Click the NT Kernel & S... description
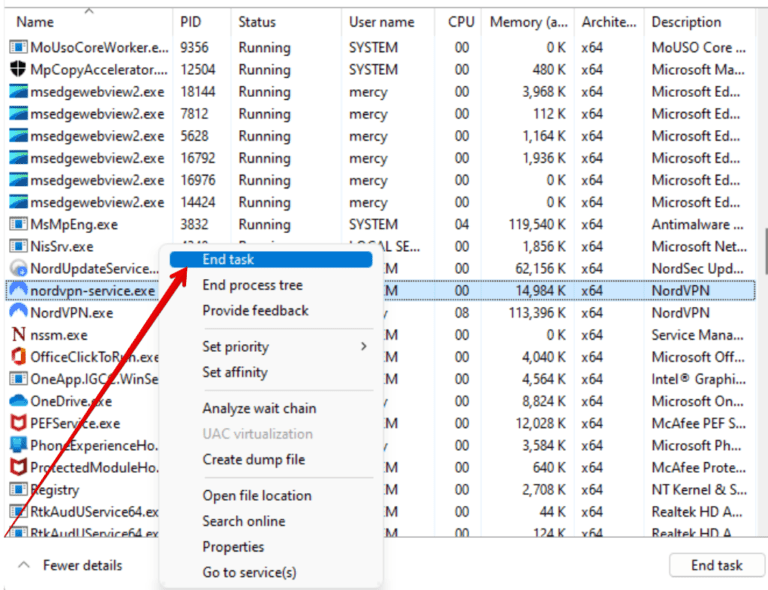Image resolution: width=768 pixels, height=590 pixels. pos(699,490)
